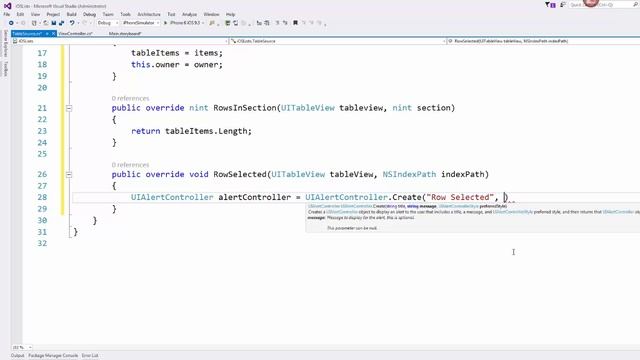Click the 0 references link above RowsInSection

(130, 98)
